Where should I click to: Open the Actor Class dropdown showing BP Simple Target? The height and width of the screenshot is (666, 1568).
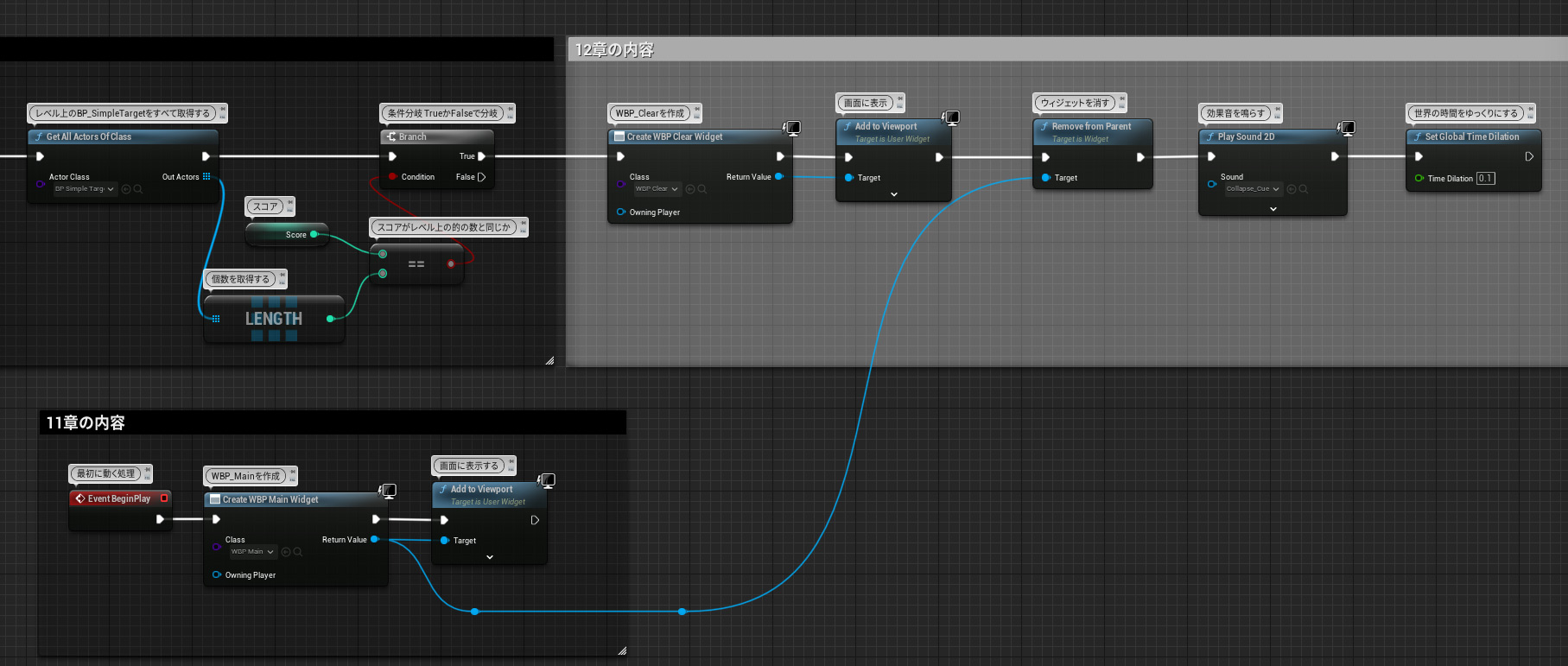pos(86,189)
